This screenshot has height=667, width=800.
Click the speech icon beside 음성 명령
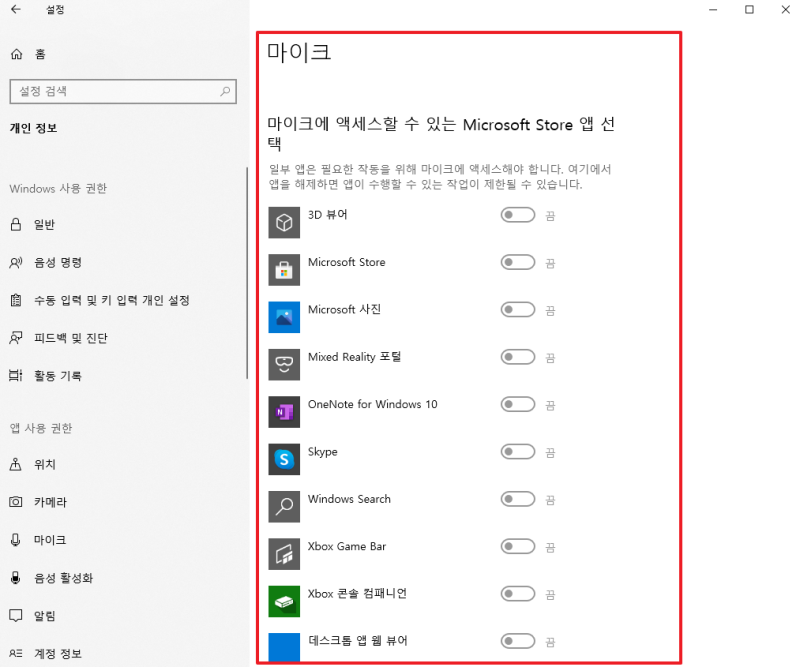coord(16,262)
